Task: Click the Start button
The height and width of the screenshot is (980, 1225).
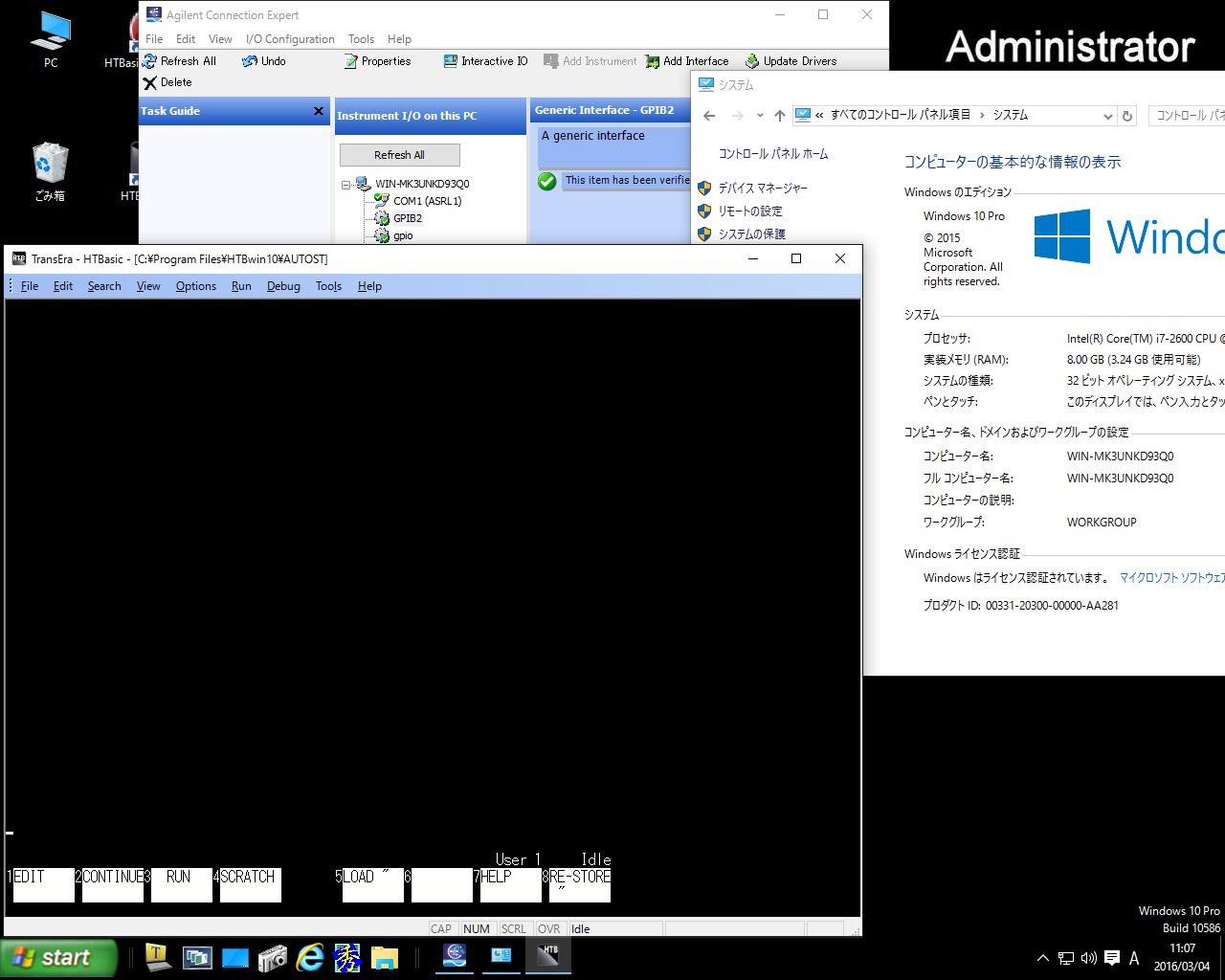Action: click(x=57, y=958)
